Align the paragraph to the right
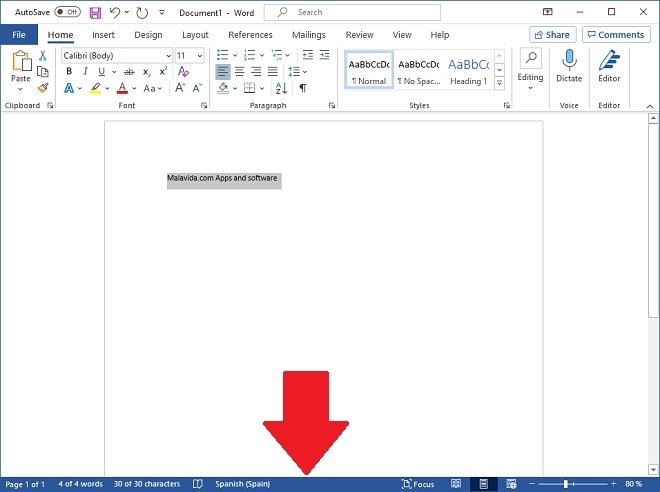 (x=256, y=72)
